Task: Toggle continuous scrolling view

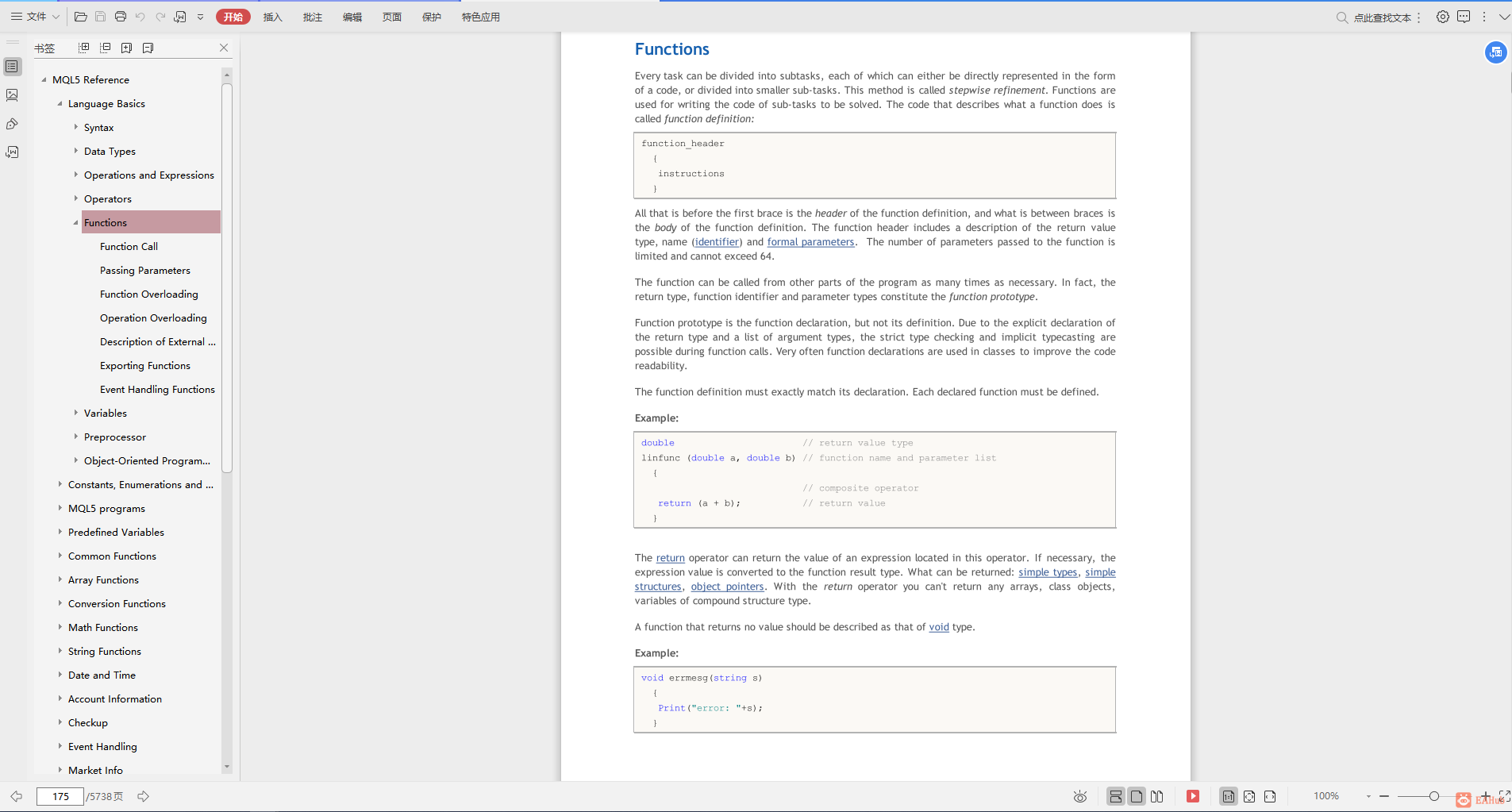Action: 1116,796
